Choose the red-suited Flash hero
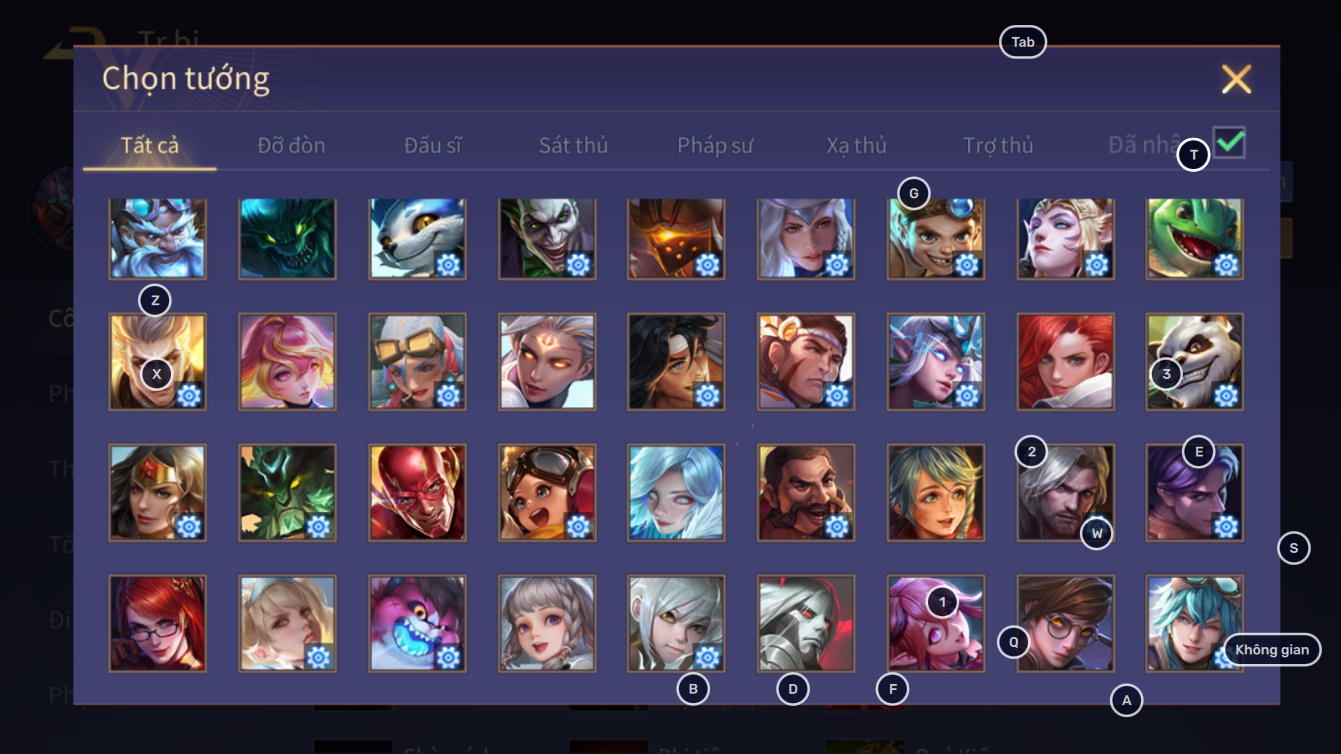Screen dimensions: 1341x754 (x=417, y=492)
